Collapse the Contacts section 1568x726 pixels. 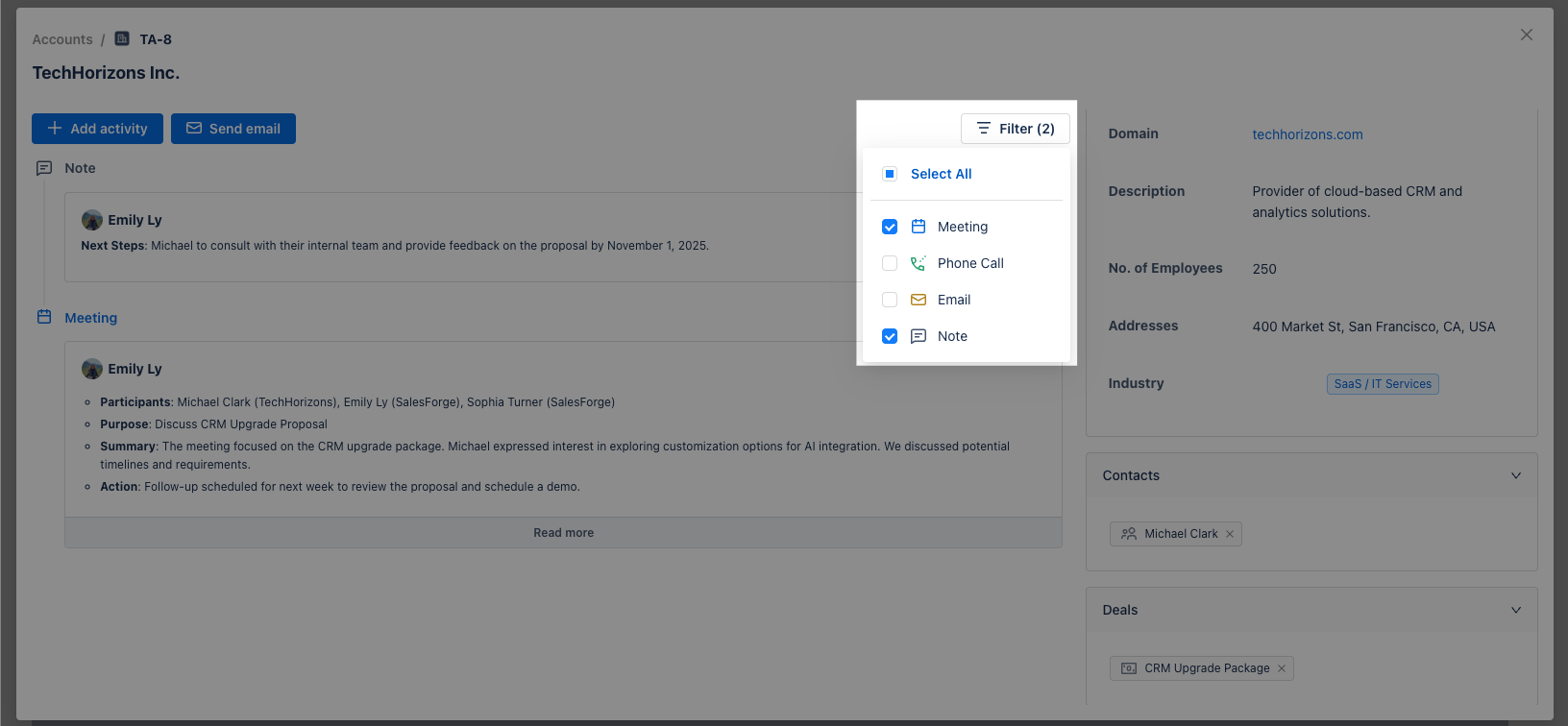tap(1516, 475)
